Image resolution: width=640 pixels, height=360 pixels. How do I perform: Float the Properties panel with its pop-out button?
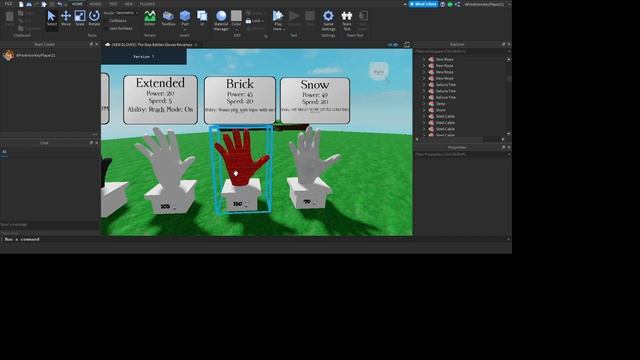(503, 147)
